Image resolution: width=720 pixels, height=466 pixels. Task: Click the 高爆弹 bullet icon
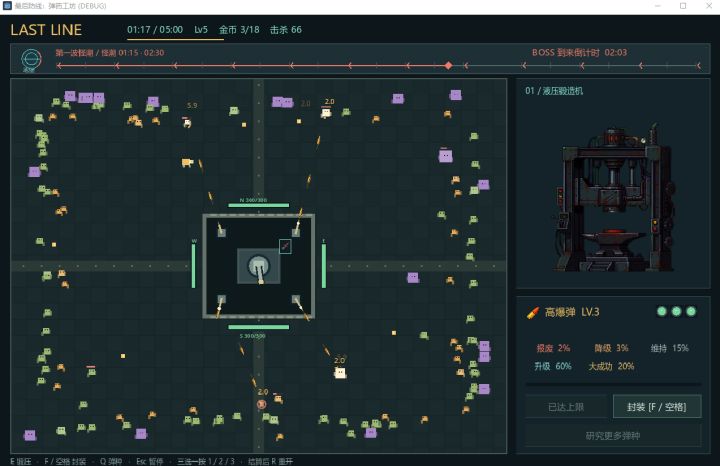coord(533,313)
